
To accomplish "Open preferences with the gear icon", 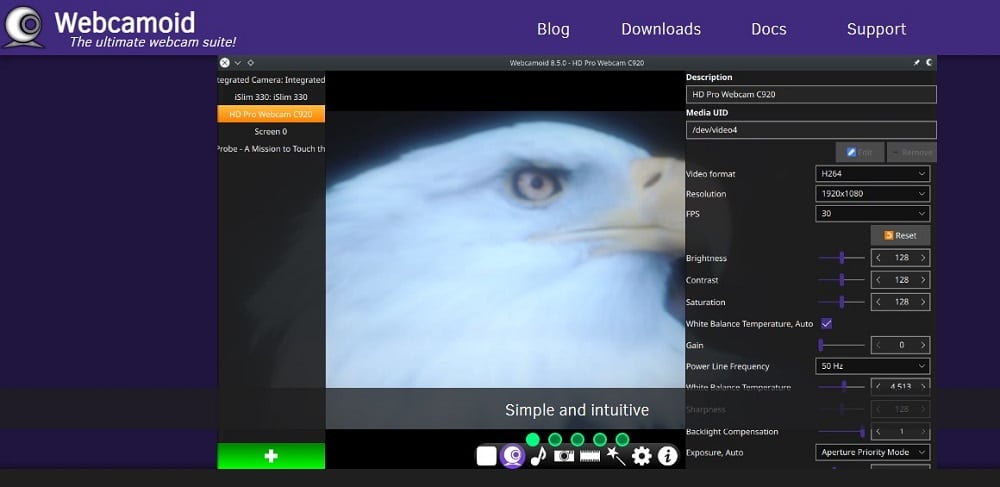I will point(641,456).
